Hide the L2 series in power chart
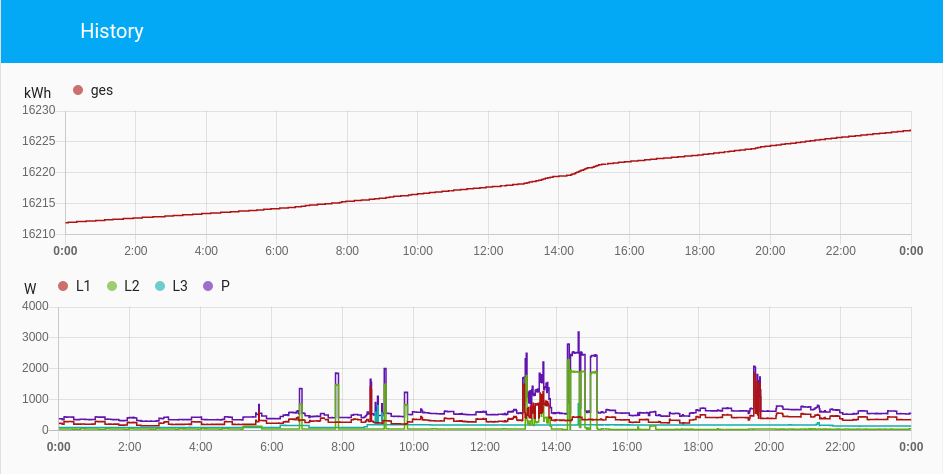Image resolution: width=943 pixels, height=474 pixels. (x=123, y=286)
